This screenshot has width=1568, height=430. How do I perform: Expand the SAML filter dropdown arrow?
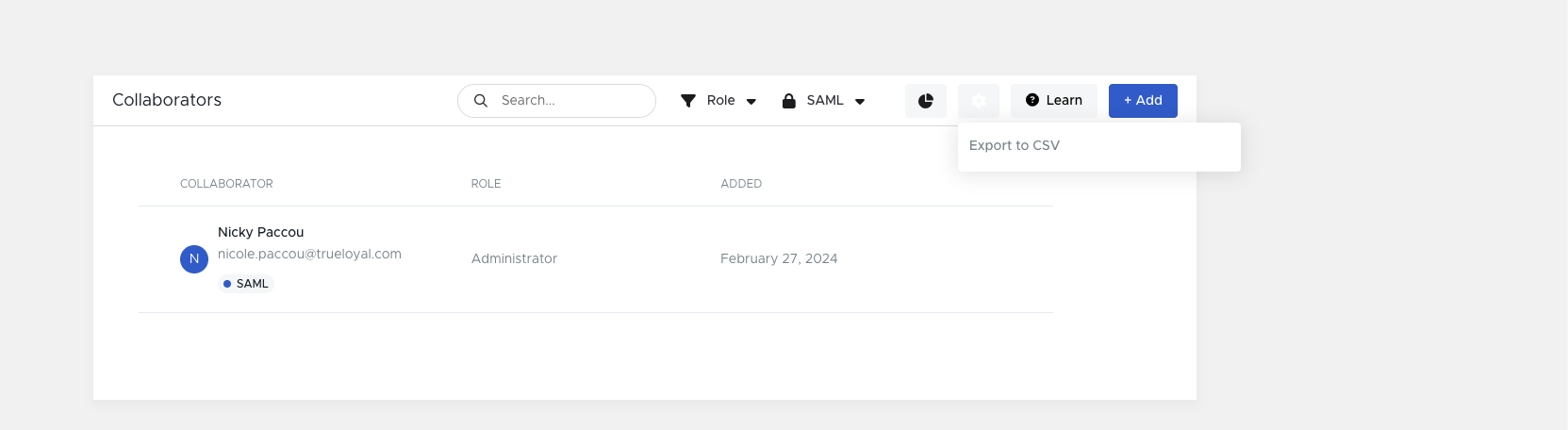point(860,102)
